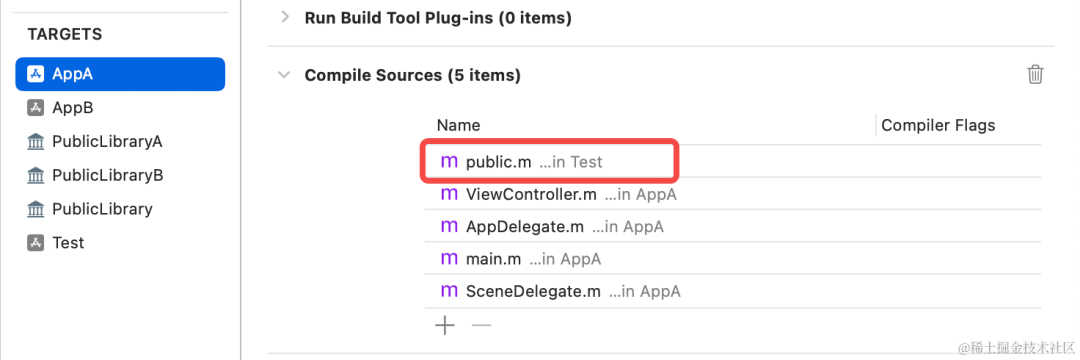1080x360 pixels.
Task: Select AppDelegate.m source row
Action: tap(733, 226)
